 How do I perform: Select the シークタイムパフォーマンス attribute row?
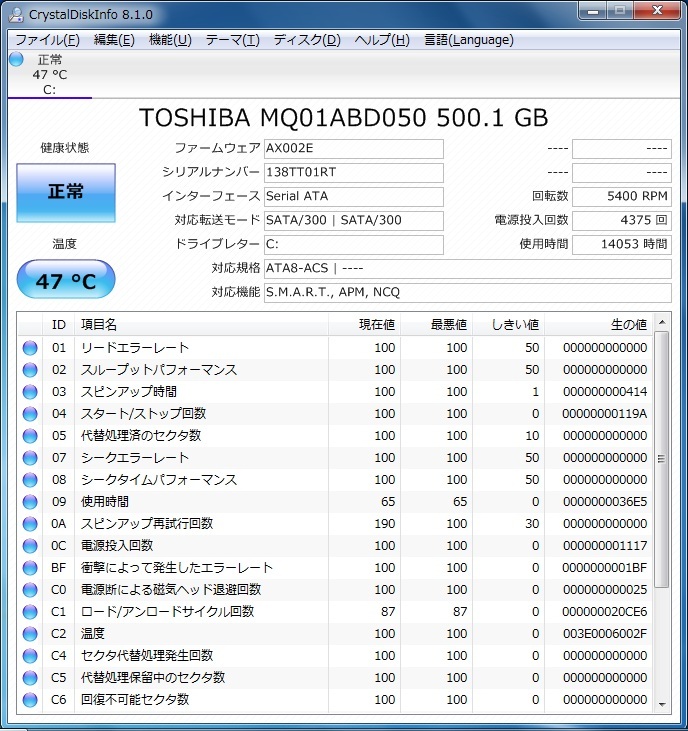coord(335,480)
